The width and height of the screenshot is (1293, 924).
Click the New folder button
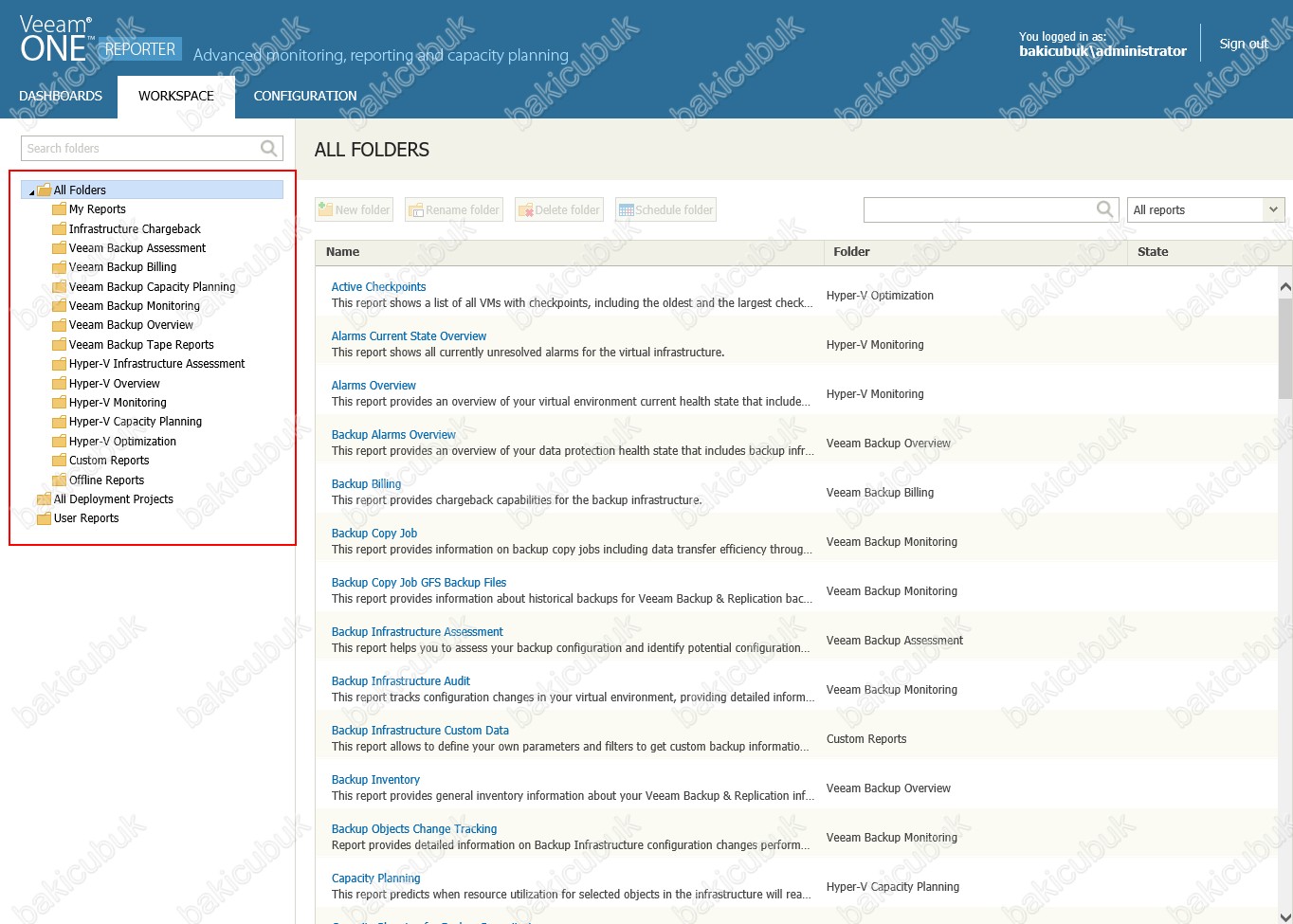pyautogui.click(x=354, y=209)
